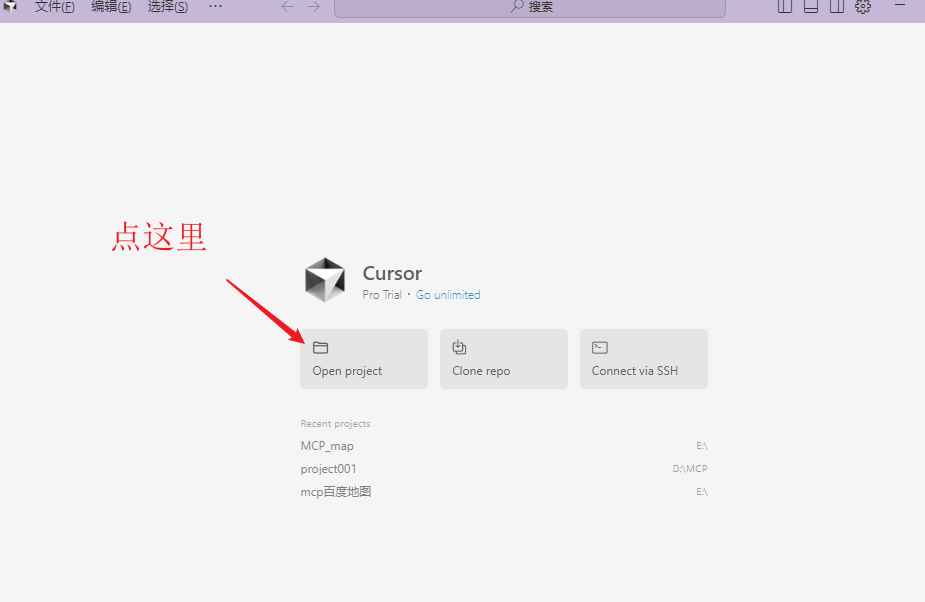The width and height of the screenshot is (925, 602).
Task: Expand the ellipsis overflow menu
Action: [215, 6]
